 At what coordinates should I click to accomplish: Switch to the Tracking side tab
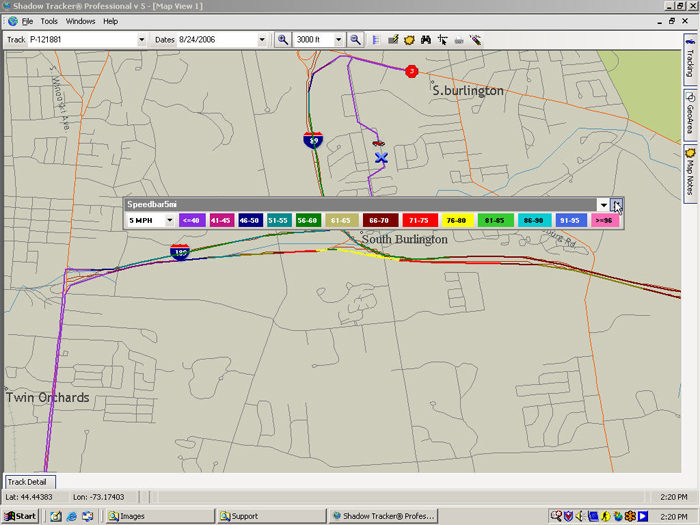coord(690,59)
